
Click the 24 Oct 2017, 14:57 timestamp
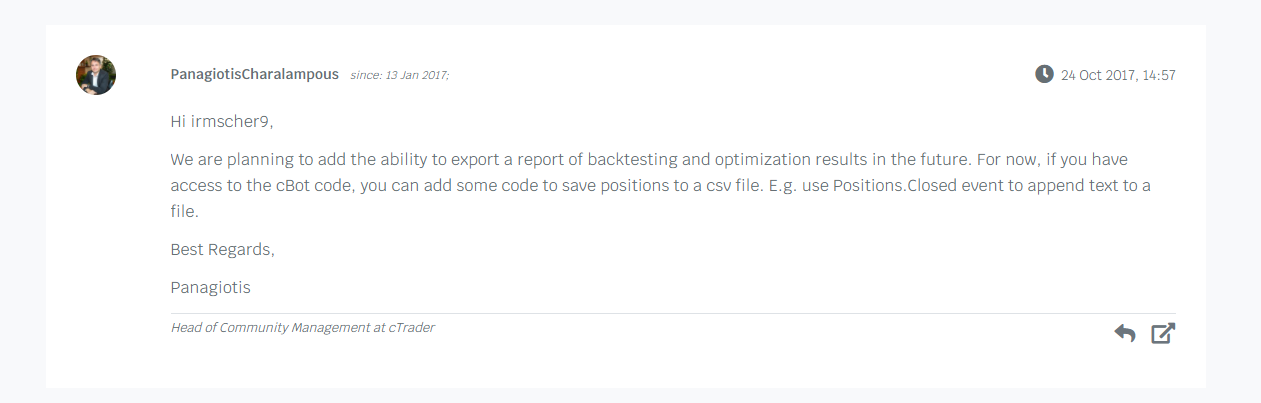click(1118, 75)
